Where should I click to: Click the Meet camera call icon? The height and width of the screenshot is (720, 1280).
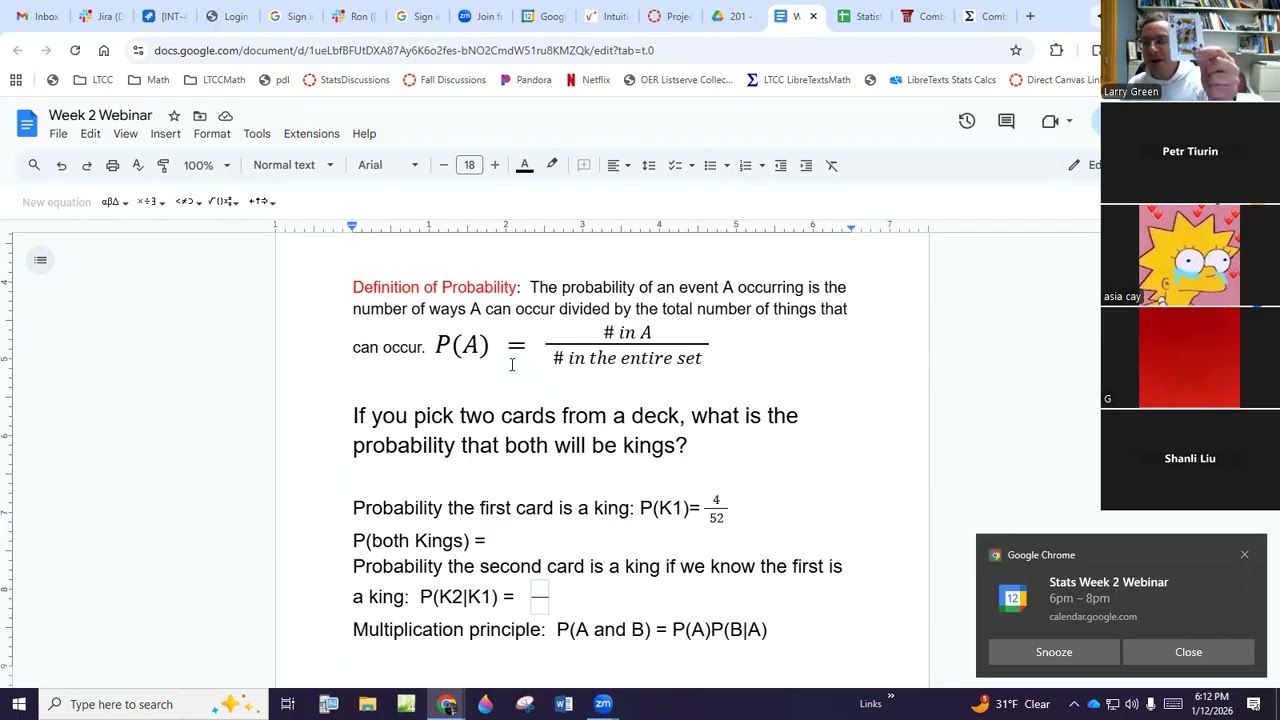(1050, 121)
